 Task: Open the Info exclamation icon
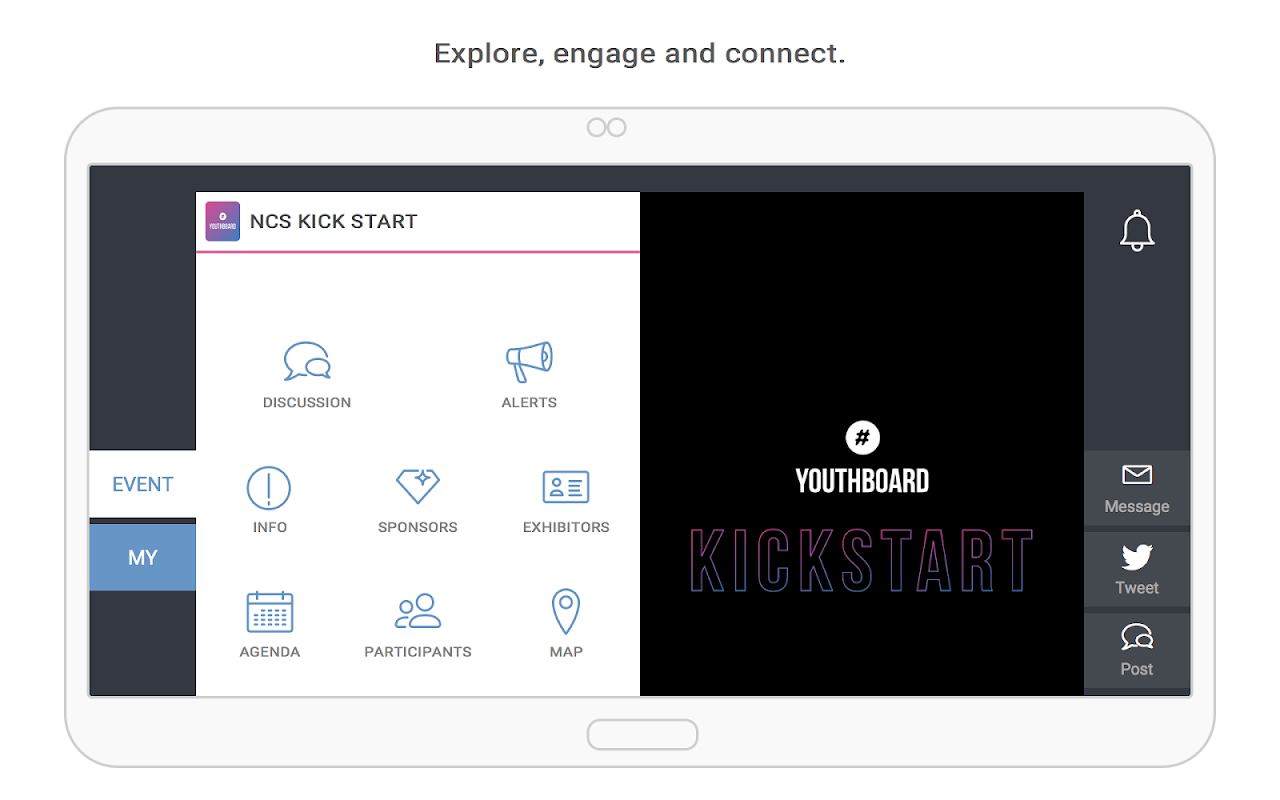269,488
